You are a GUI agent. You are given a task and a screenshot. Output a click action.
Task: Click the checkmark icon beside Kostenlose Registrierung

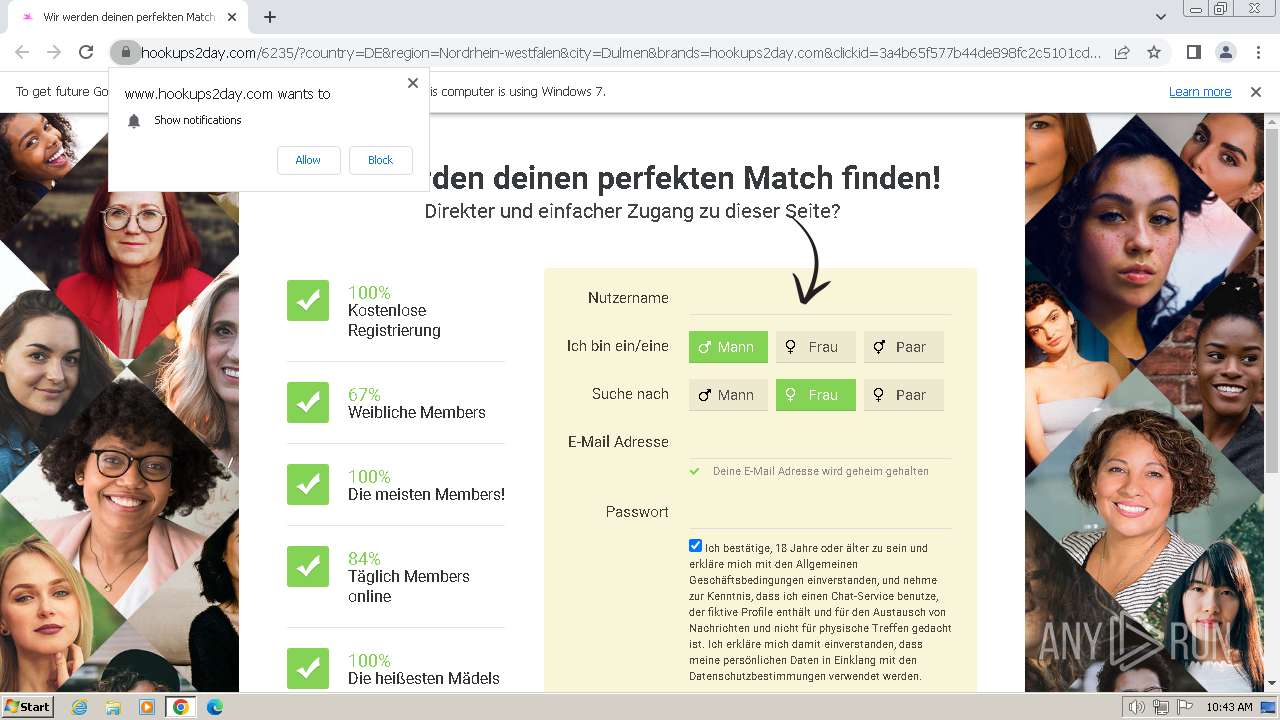tap(308, 300)
